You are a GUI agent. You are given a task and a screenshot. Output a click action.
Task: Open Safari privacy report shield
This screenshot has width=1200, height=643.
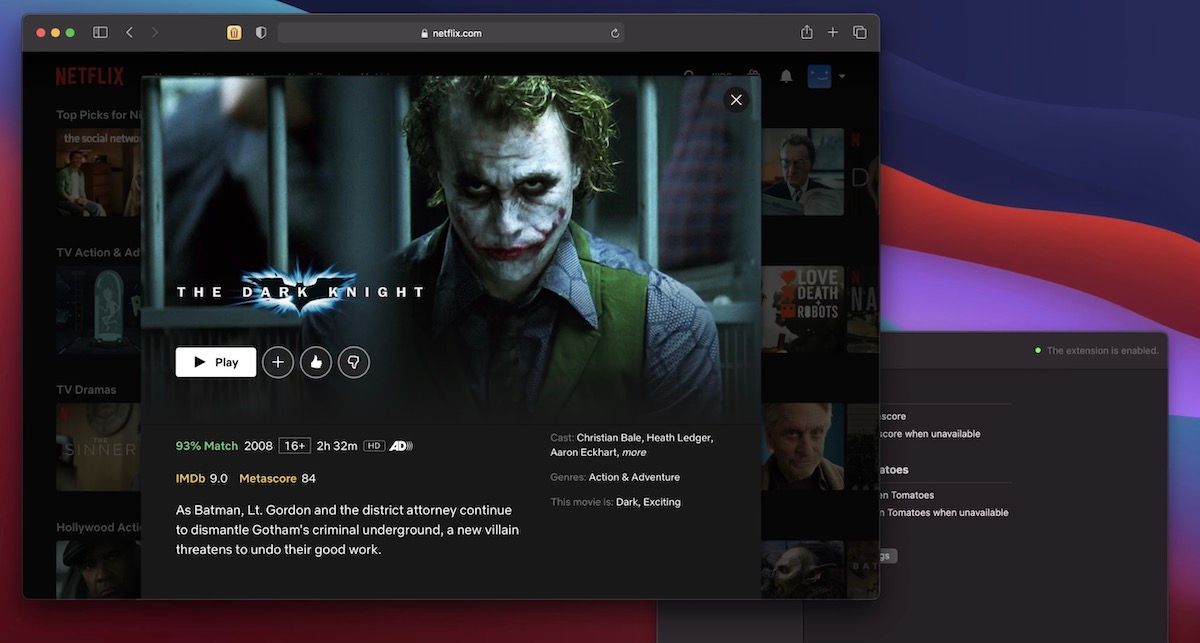tap(261, 33)
